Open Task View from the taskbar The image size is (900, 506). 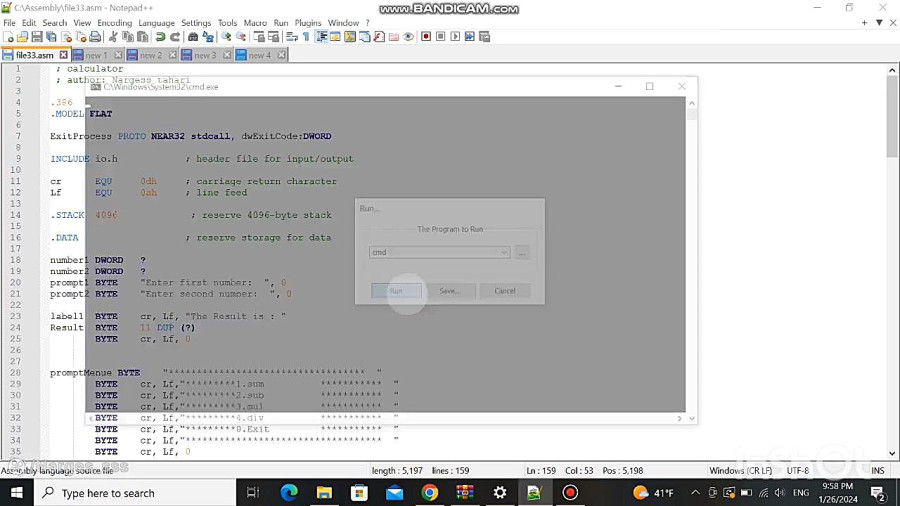coord(253,493)
